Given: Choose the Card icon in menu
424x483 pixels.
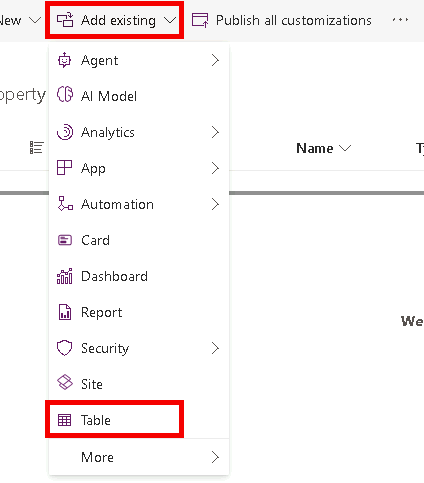Looking at the screenshot, I should click(x=65, y=240).
